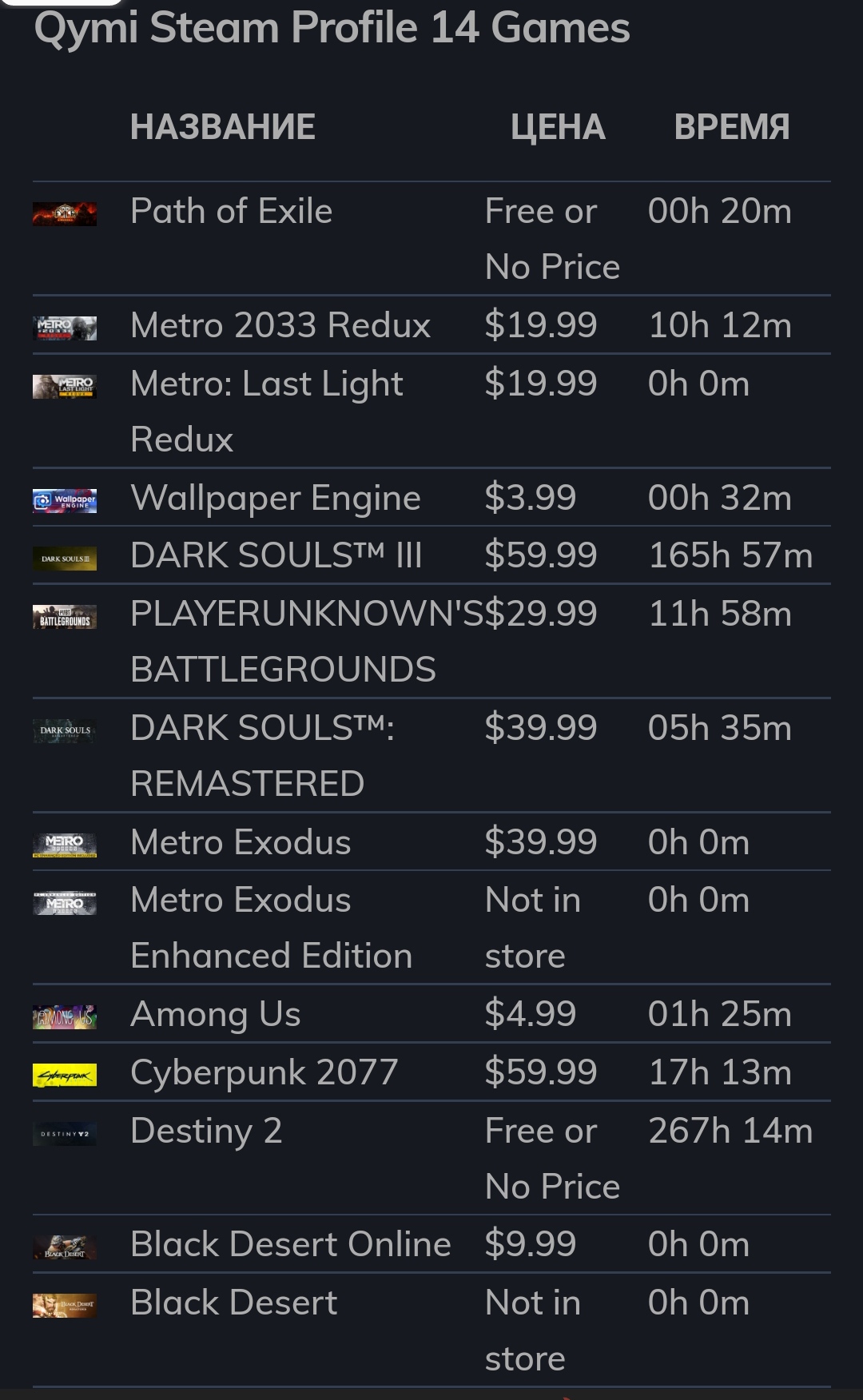The width and height of the screenshot is (863, 1400).
Task: Click the Metro 2033 Redux game icon
Action: 65,328
